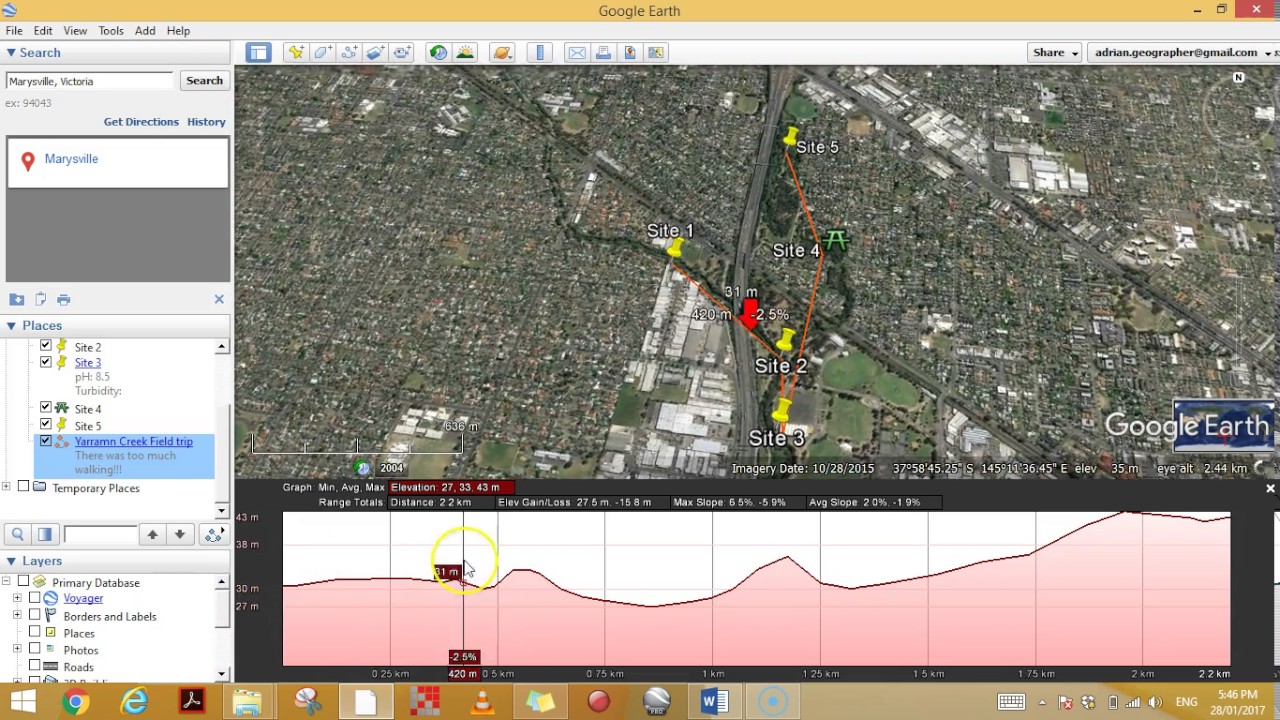Move the selected place down with the arrow
Screen dimensions: 1280x720
(179, 535)
